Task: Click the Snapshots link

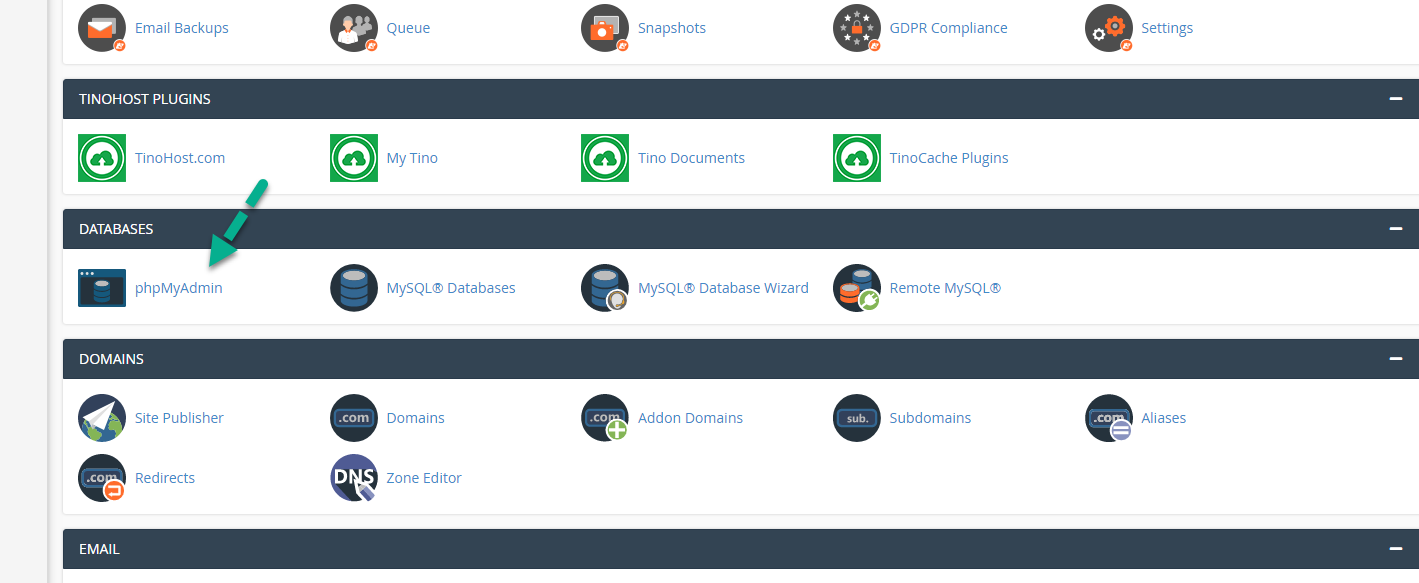Action: coord(671,28)
